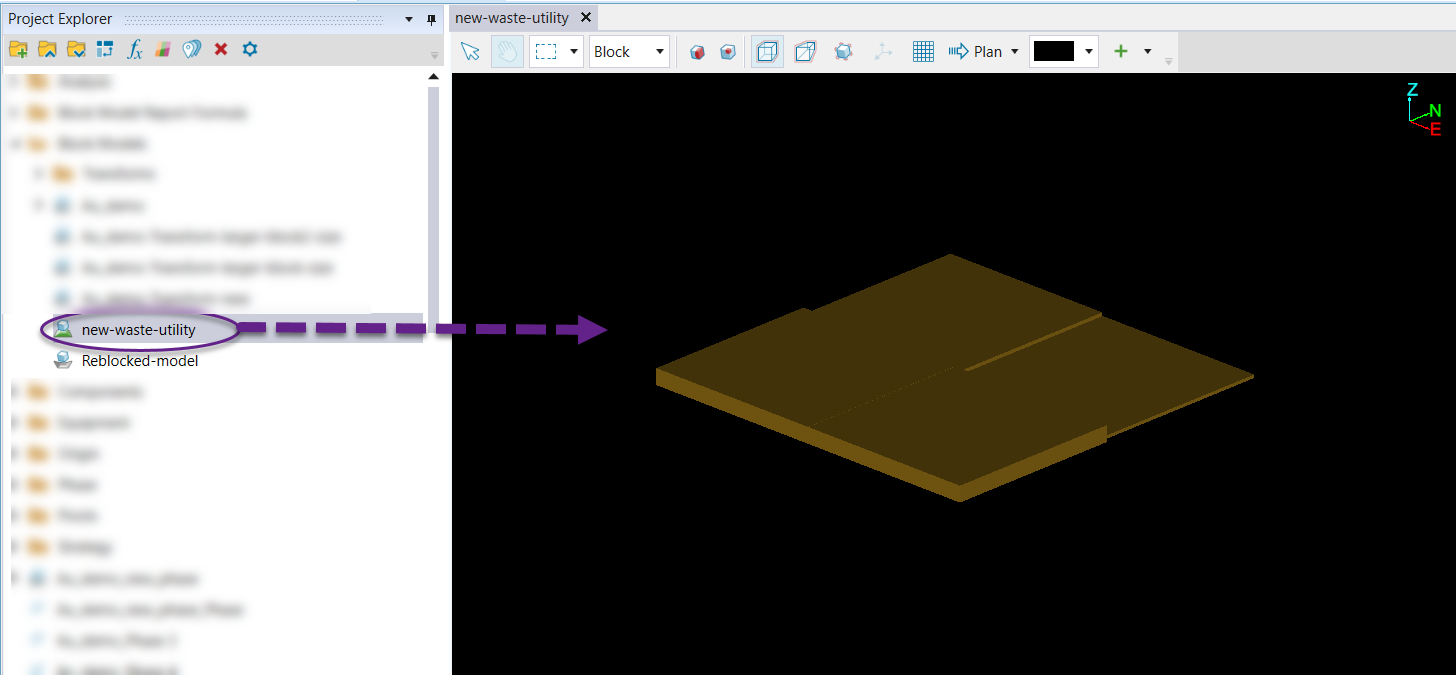The width and height of the screenshot is (1456, 675).
Task: Click the green plus add button
Action: pos(1121,52)
